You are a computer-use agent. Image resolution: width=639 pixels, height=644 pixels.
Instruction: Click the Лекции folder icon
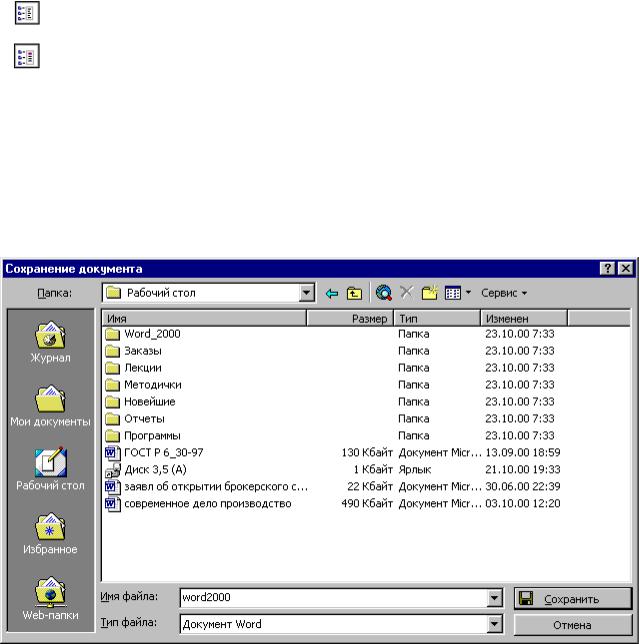112,368
